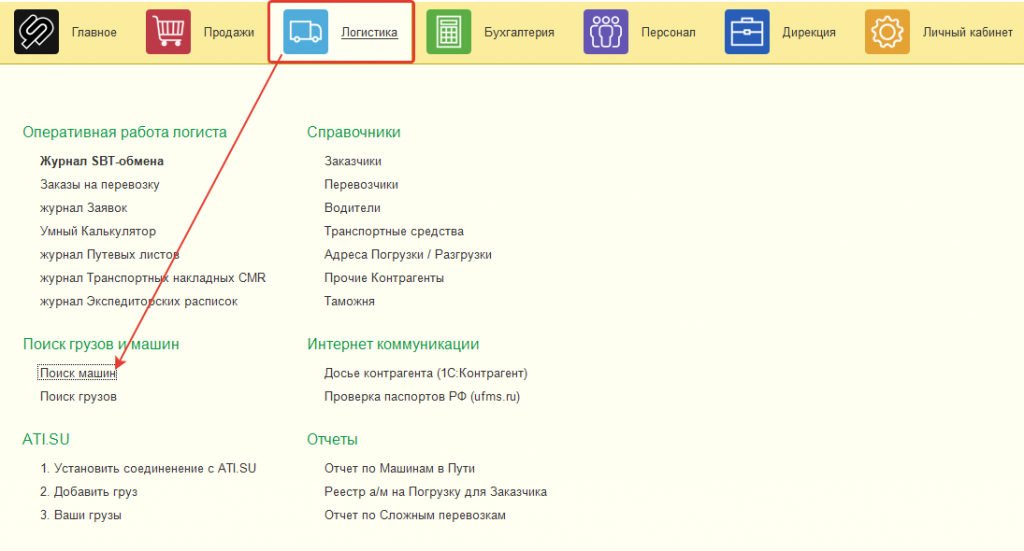Open Досье контрагента (1С:Контрагент)
Viewport: 1024px width, 551px height.
[x=426, y=373]
